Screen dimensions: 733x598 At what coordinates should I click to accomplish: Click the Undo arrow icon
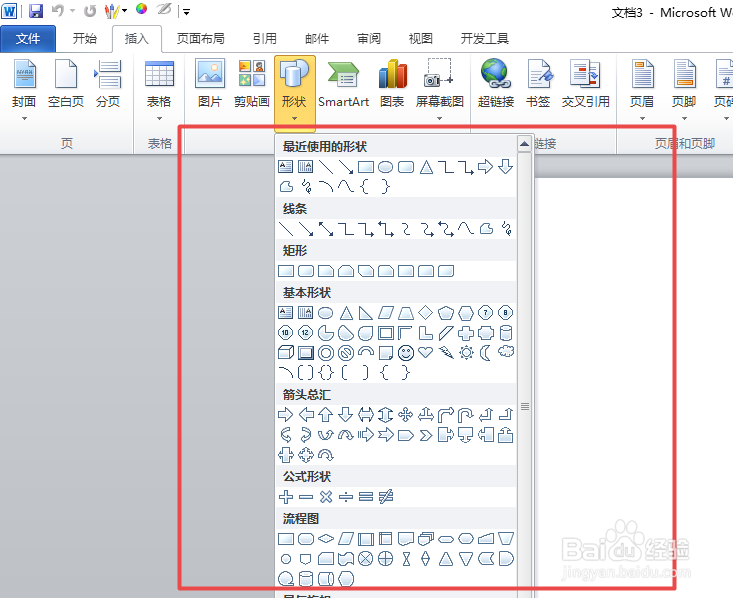[x=57, y=10]
